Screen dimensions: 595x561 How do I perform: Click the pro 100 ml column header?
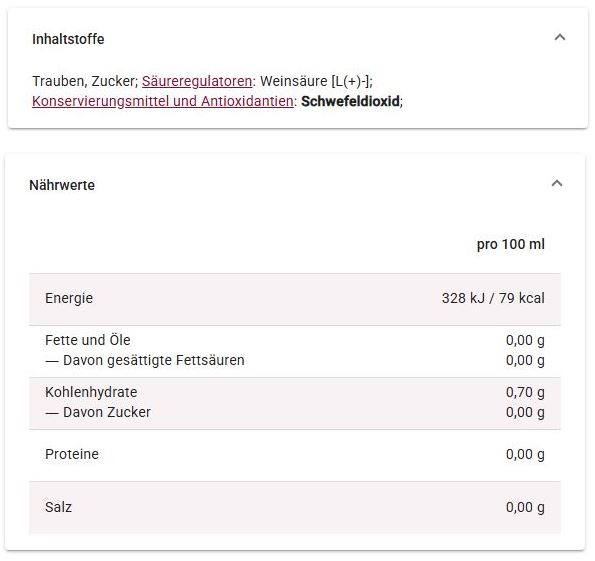511,244
